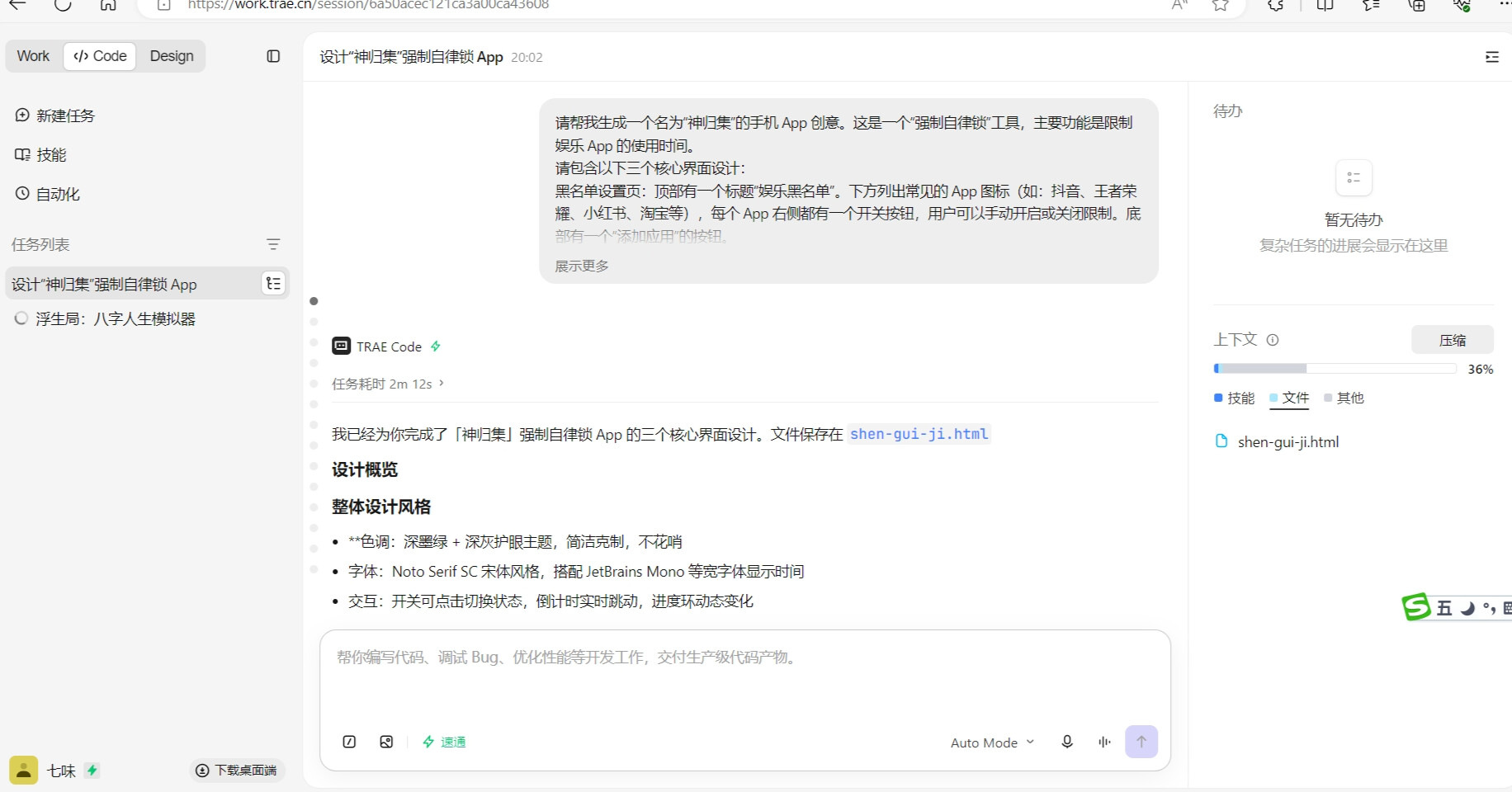Attach an image using the picture icon

[x=386, y=742]
